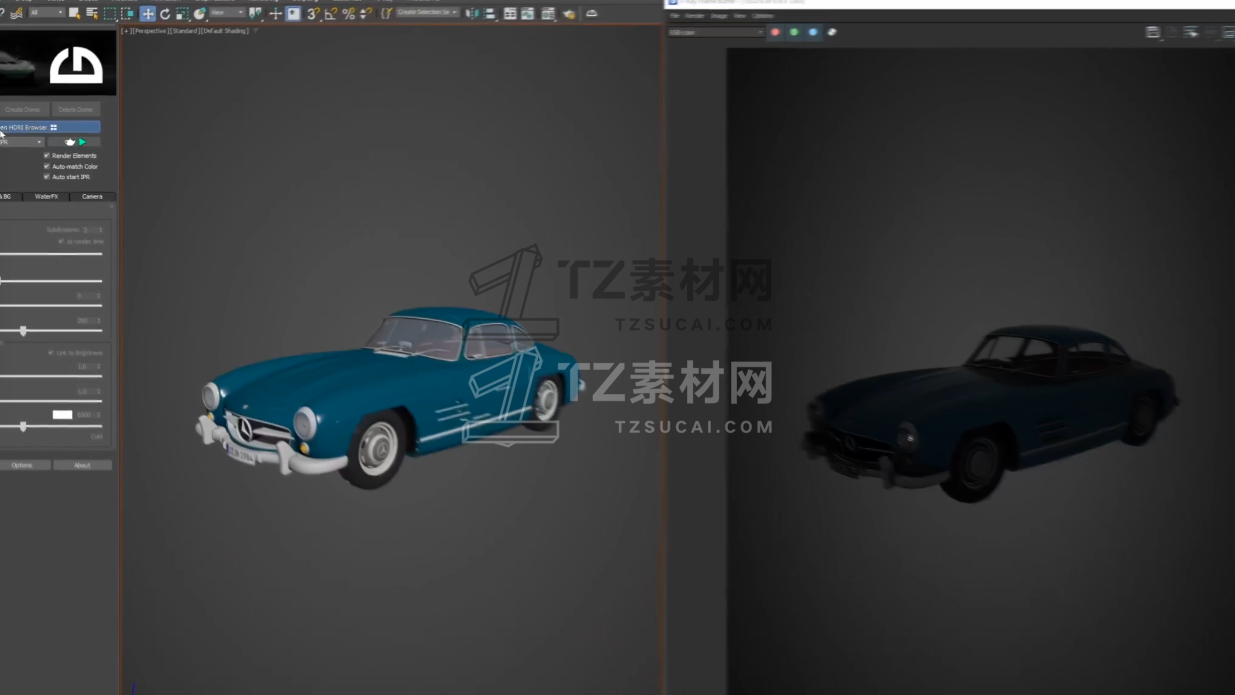The image size is (1235, 695).
Task: Toggle Keyboard Shortcut Override icon
Action: tap(293, 13)
